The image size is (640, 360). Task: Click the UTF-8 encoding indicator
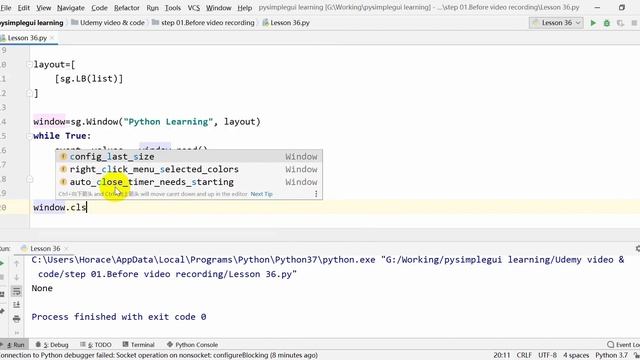[x=547, y=356]
